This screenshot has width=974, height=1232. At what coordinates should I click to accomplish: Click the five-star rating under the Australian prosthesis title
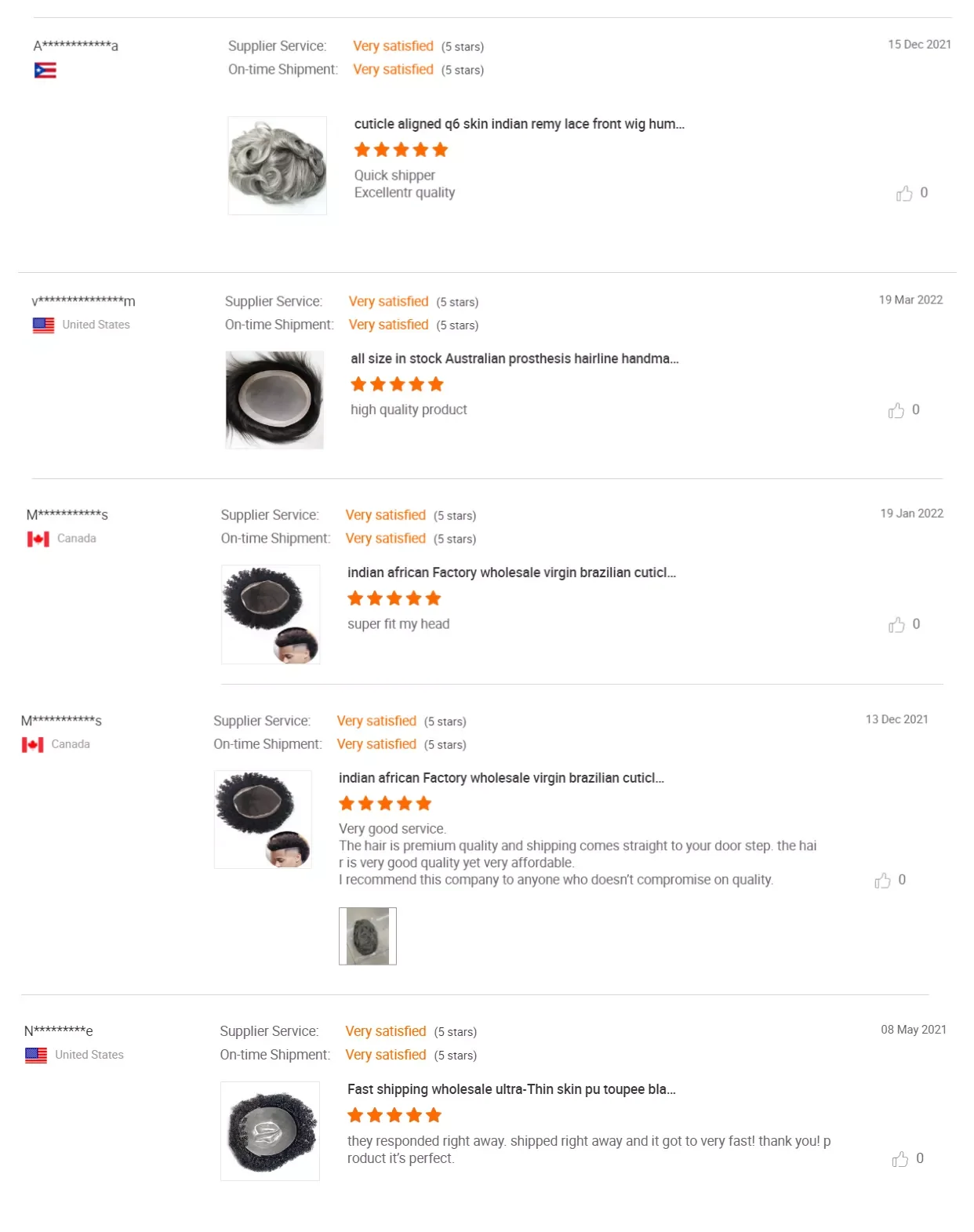(397, 384)
